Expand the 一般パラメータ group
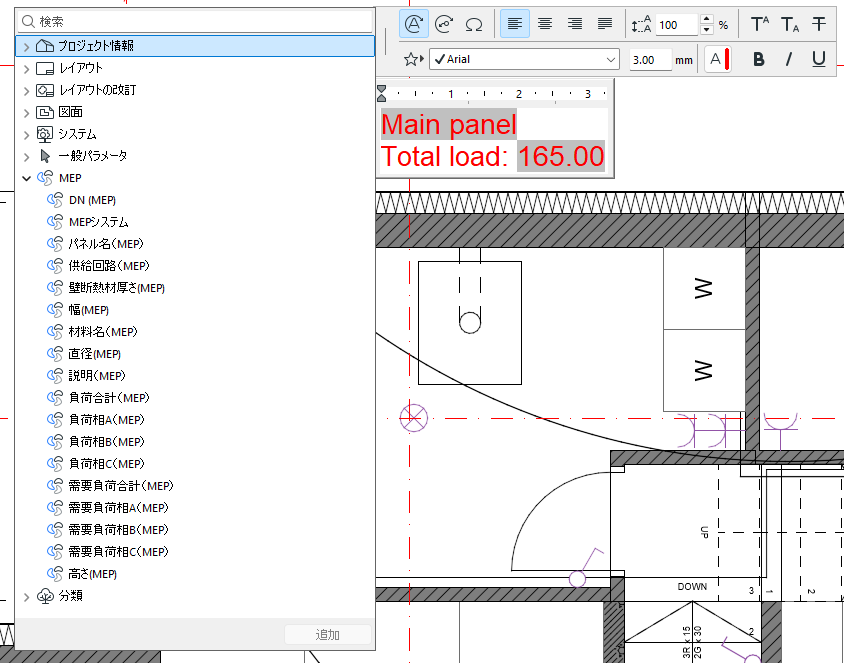Viewport: 844px width, 663px height. point(26,157)
